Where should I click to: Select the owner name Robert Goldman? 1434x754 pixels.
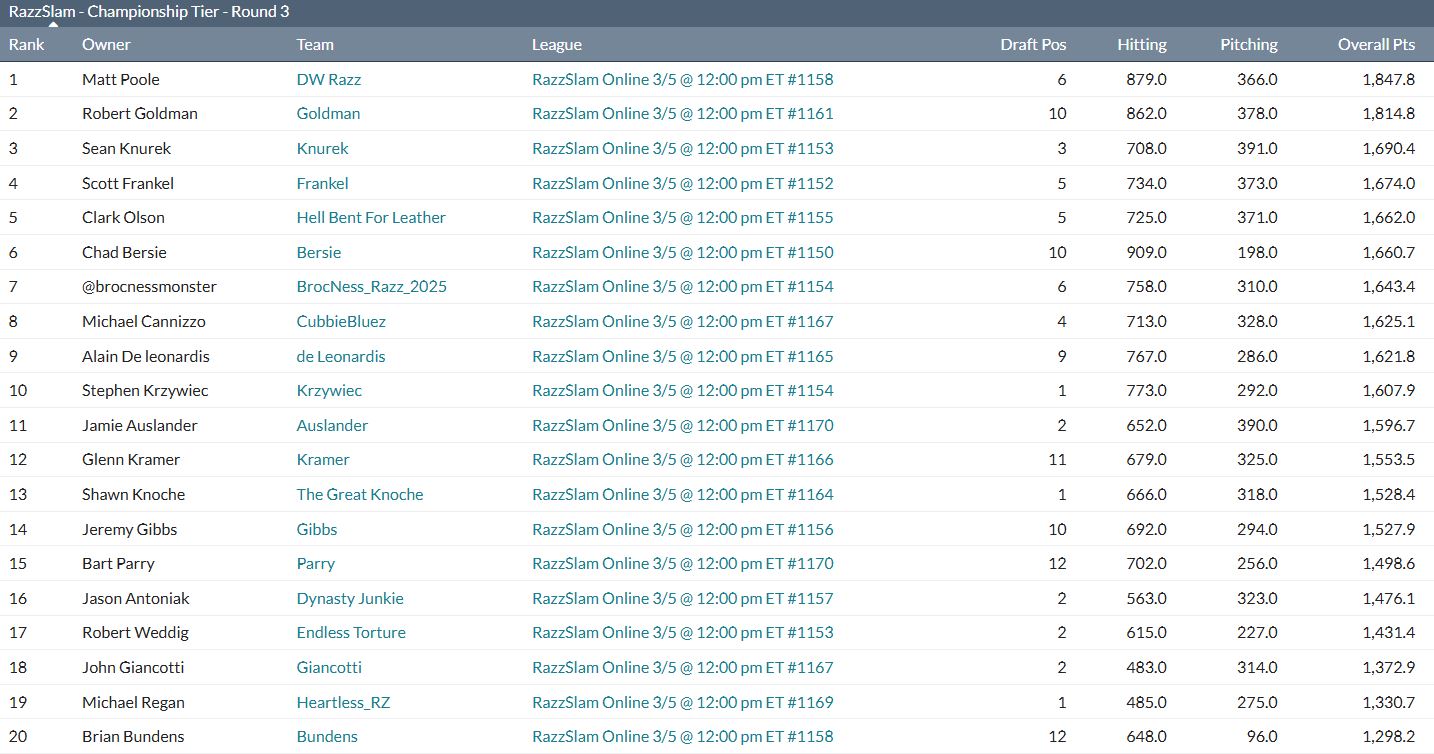[x=140, y=114]
